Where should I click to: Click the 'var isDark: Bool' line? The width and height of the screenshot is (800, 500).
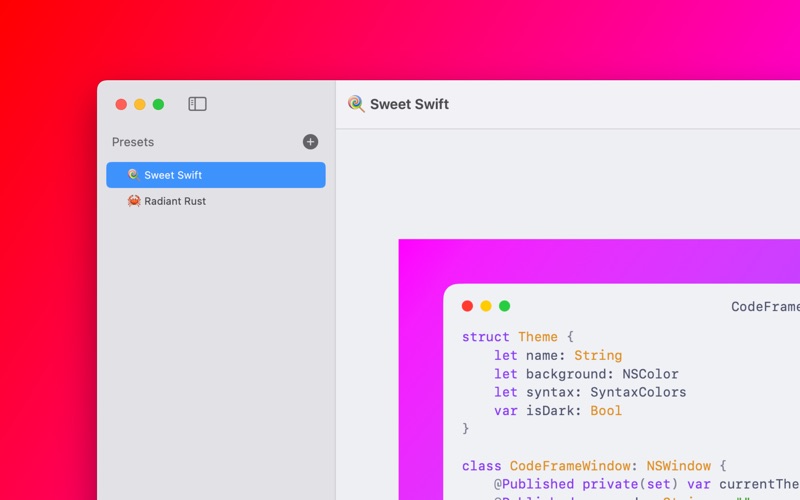click(558, 411)
